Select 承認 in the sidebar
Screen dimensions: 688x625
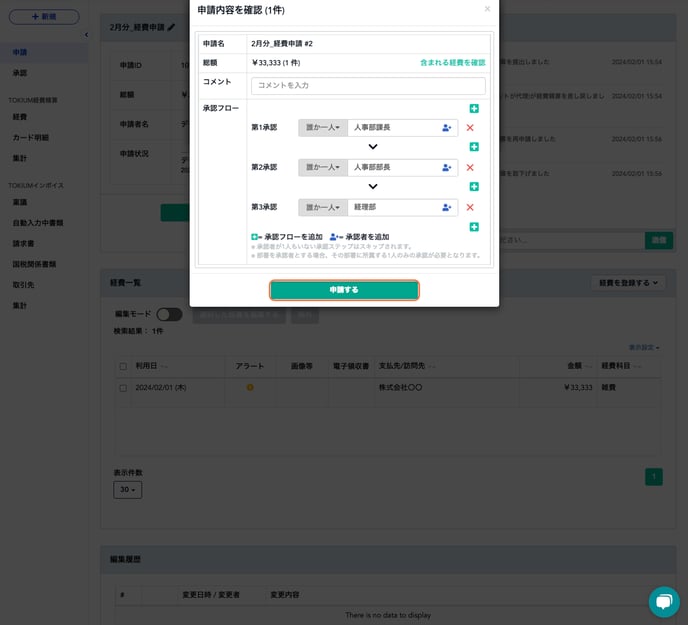point(20,73)
